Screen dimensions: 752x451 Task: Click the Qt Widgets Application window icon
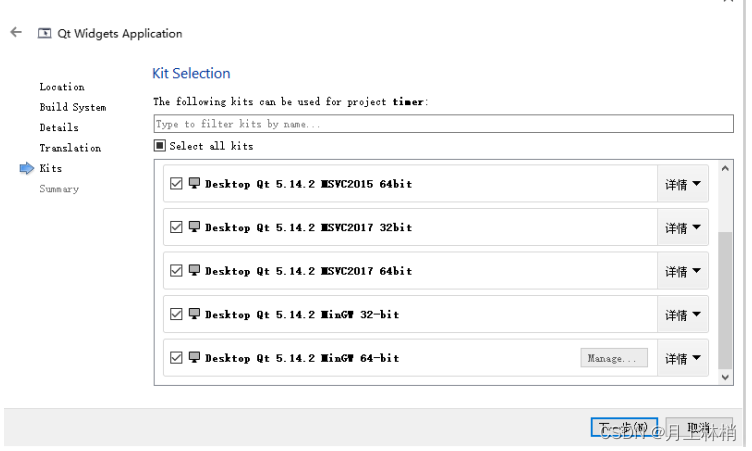coord(44,33)
